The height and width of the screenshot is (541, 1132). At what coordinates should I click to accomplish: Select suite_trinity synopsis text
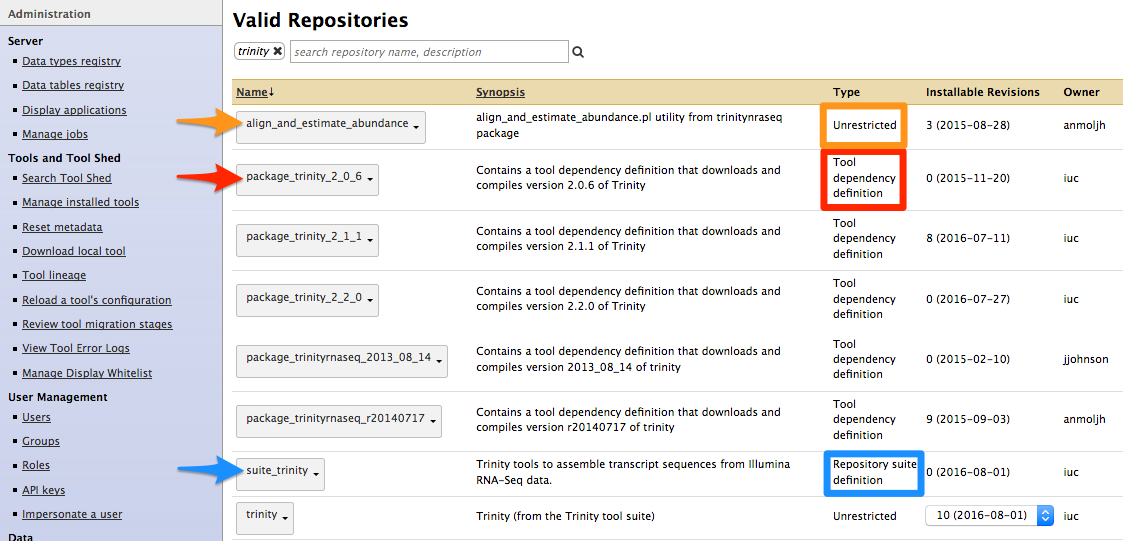[633, 472]
